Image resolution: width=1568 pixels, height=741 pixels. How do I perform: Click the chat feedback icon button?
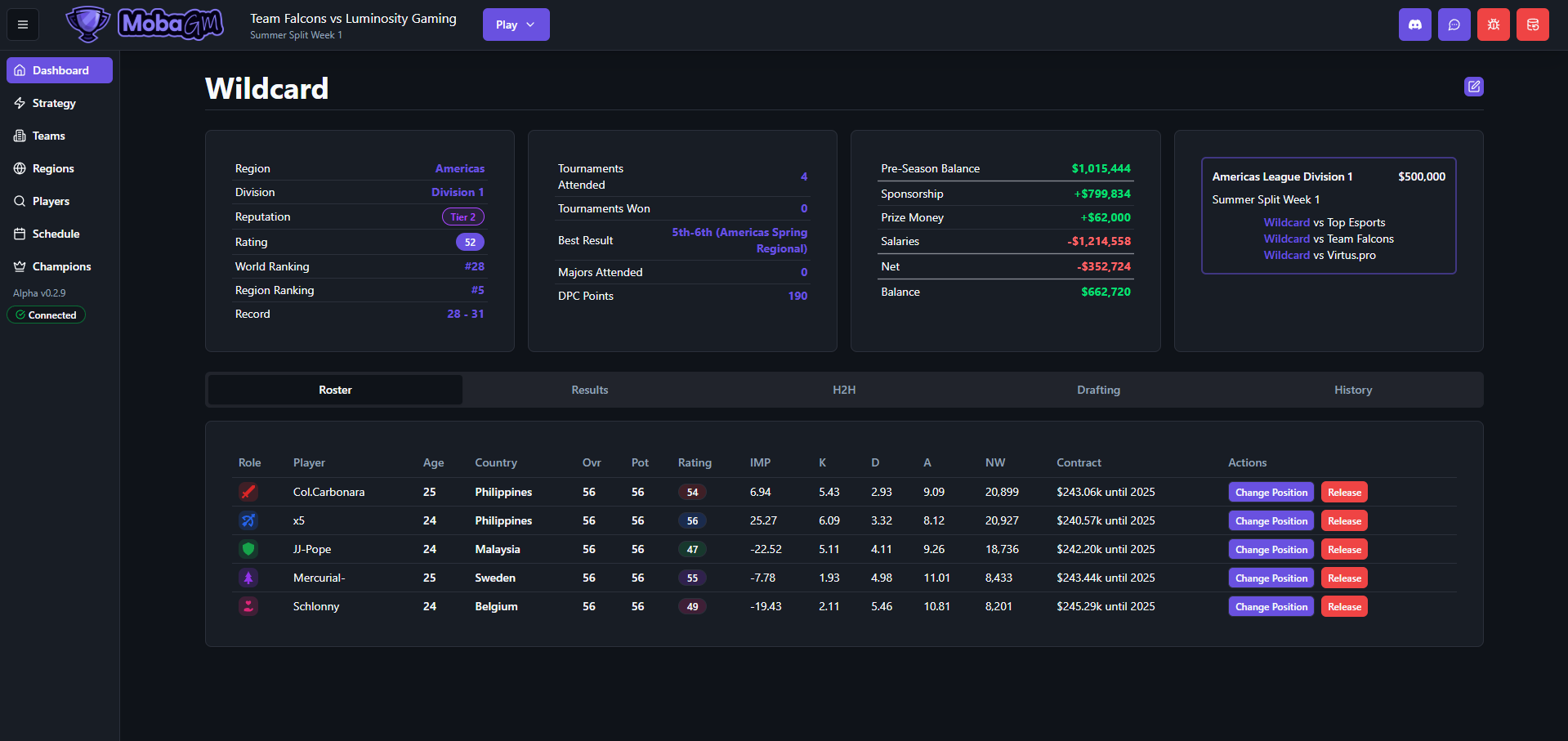pos(1454,25)
